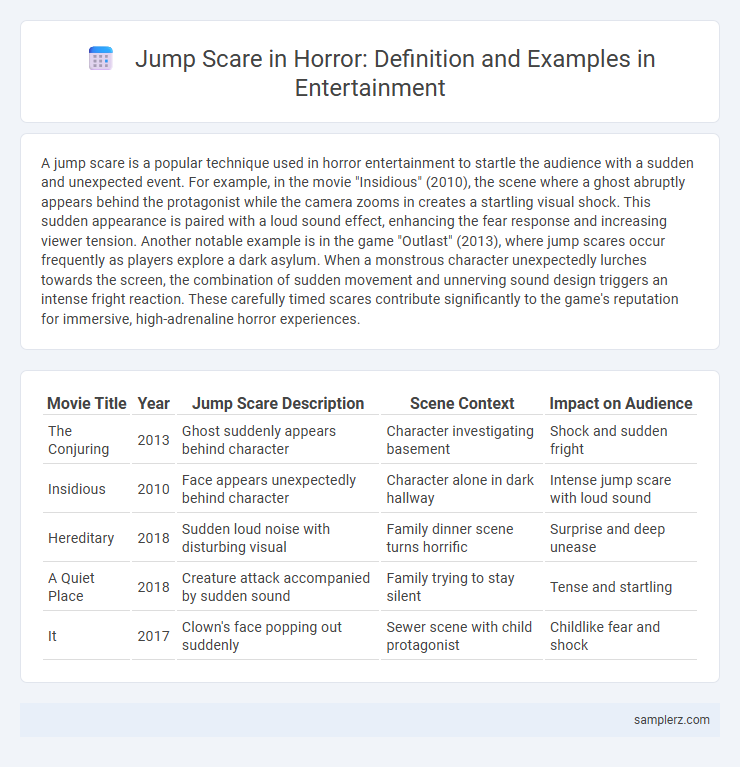Click the article title heading
The image size is (740, 767).
point(395,73)
